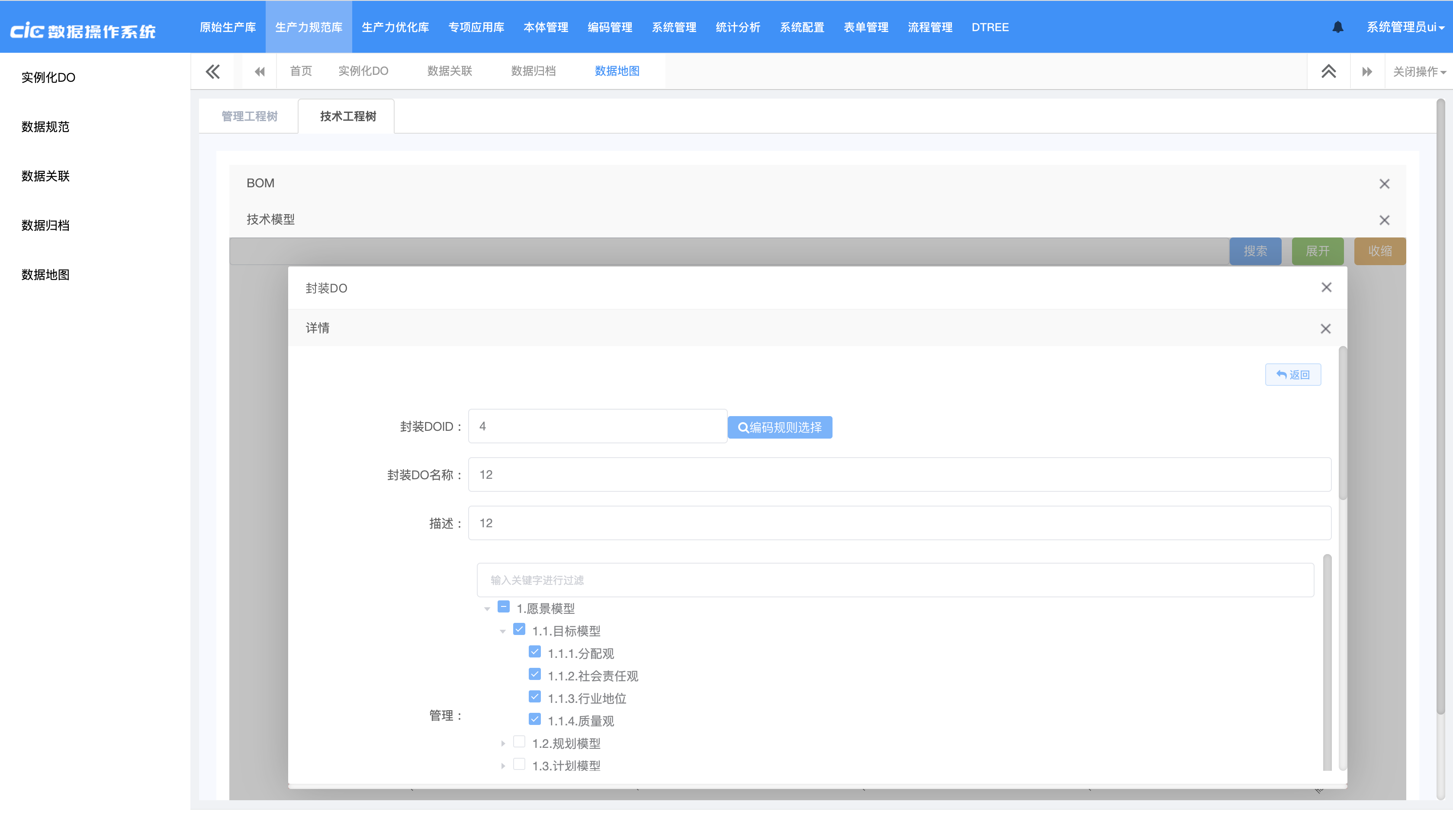Click the double up chevron icon

click(1328, 71)
